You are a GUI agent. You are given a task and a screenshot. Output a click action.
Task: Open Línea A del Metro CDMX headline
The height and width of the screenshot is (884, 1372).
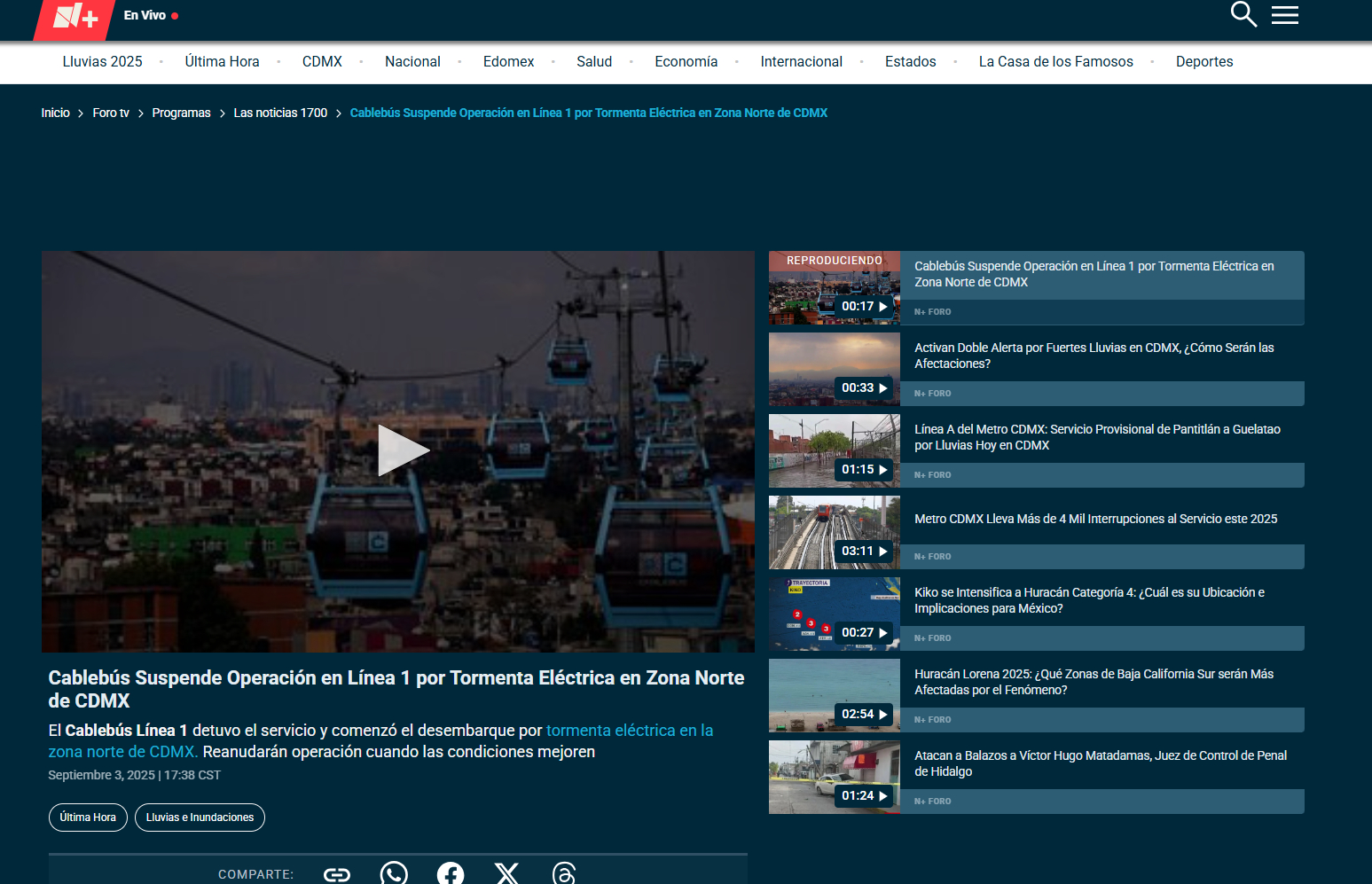[x=1097, y=437]
